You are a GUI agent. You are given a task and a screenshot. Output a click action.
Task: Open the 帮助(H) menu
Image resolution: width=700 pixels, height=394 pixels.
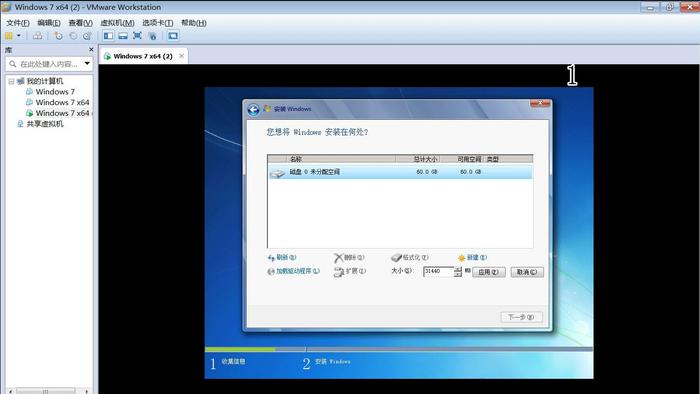click(x=193, y=23)
